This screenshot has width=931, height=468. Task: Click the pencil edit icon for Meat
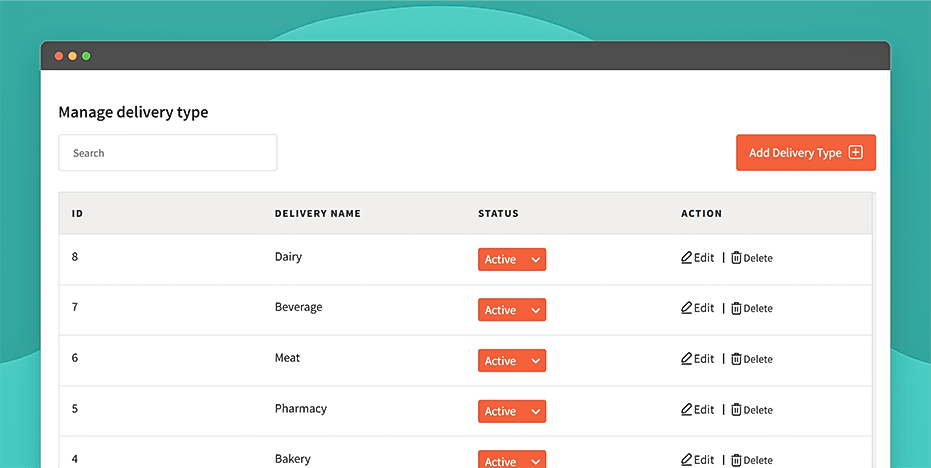pyautogui.click(x=686, y=359)
